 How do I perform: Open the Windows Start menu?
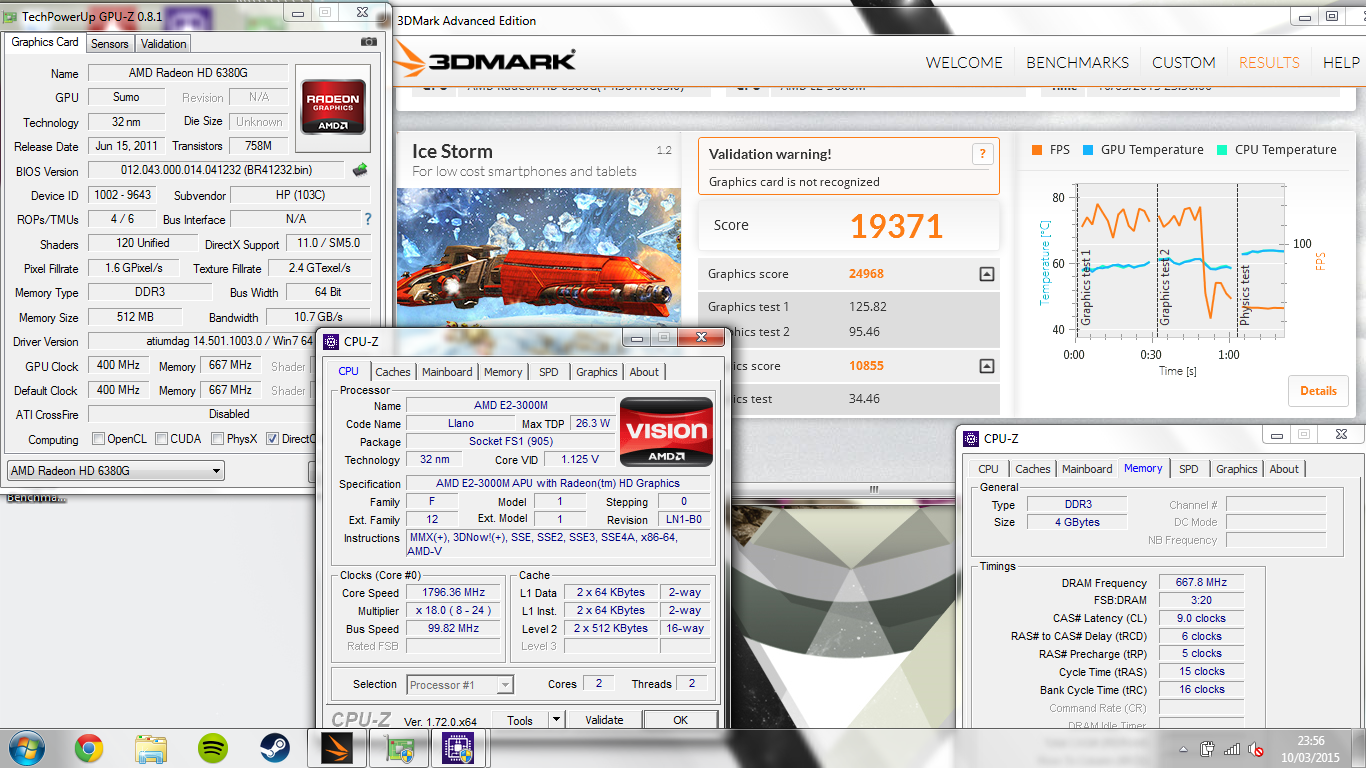pyautogui.click(x=27, y=748)
